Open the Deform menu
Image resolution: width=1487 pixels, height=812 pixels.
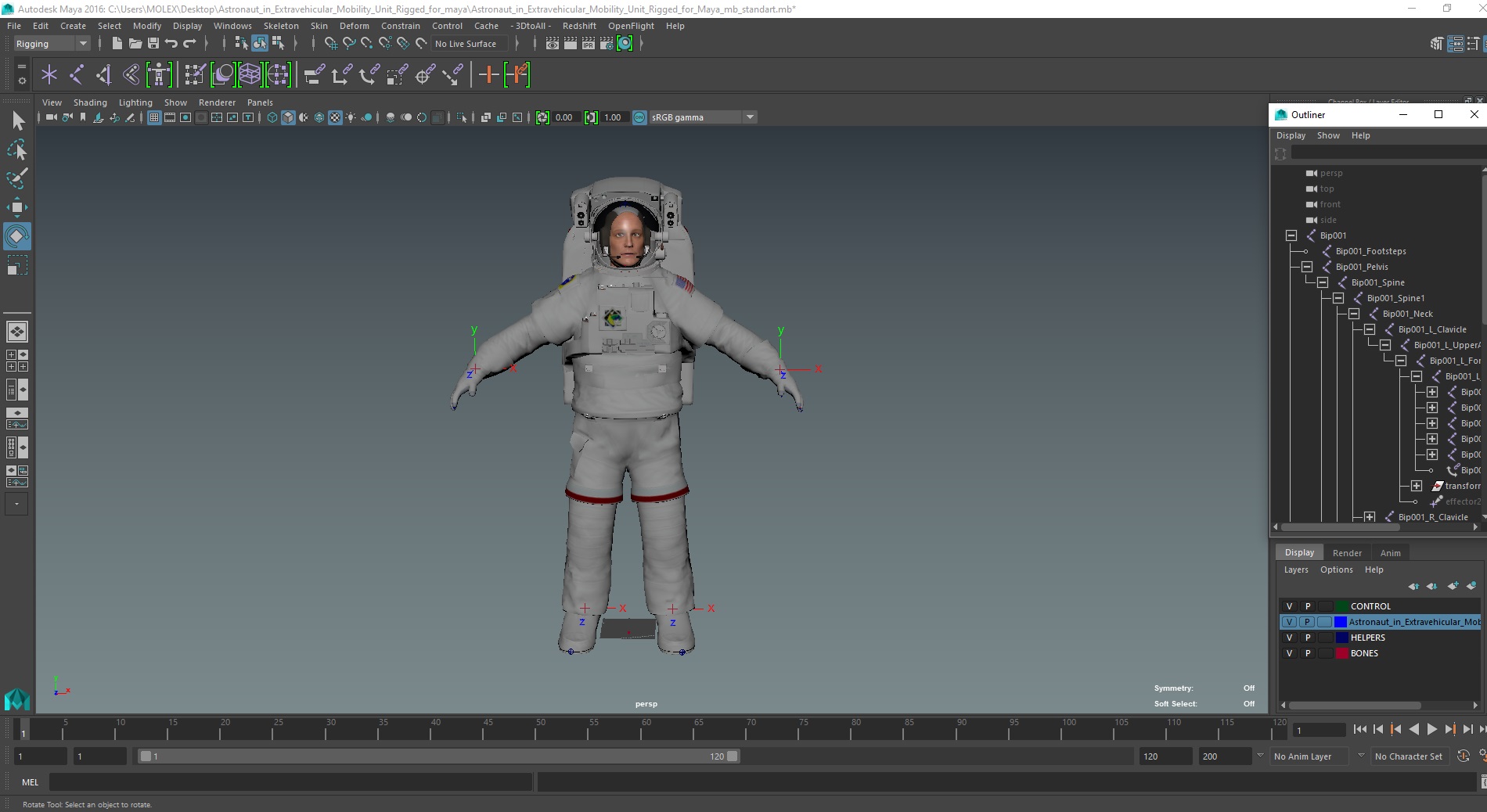354,26
